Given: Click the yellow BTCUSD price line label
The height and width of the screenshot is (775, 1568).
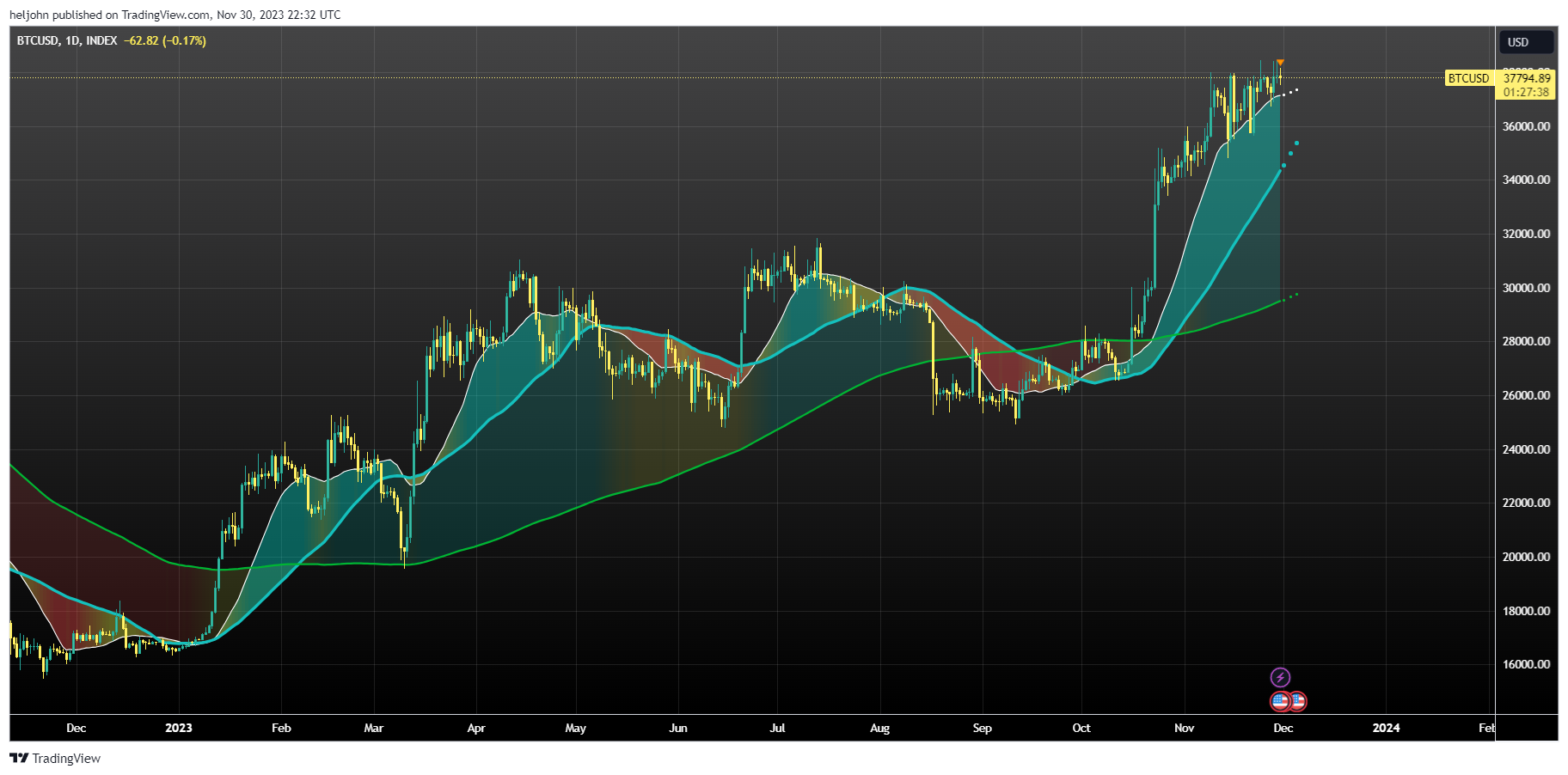Looking at the screenshot, I should [1468, 78].
